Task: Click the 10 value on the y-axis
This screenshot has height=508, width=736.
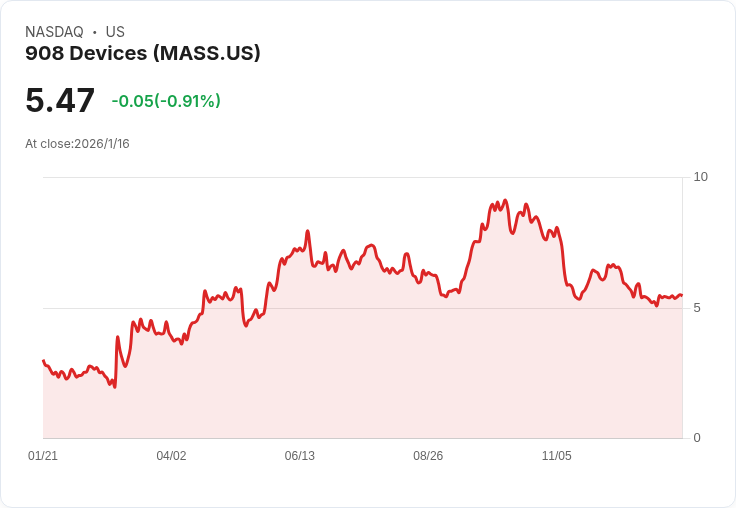Action: [x=700, y=177]
